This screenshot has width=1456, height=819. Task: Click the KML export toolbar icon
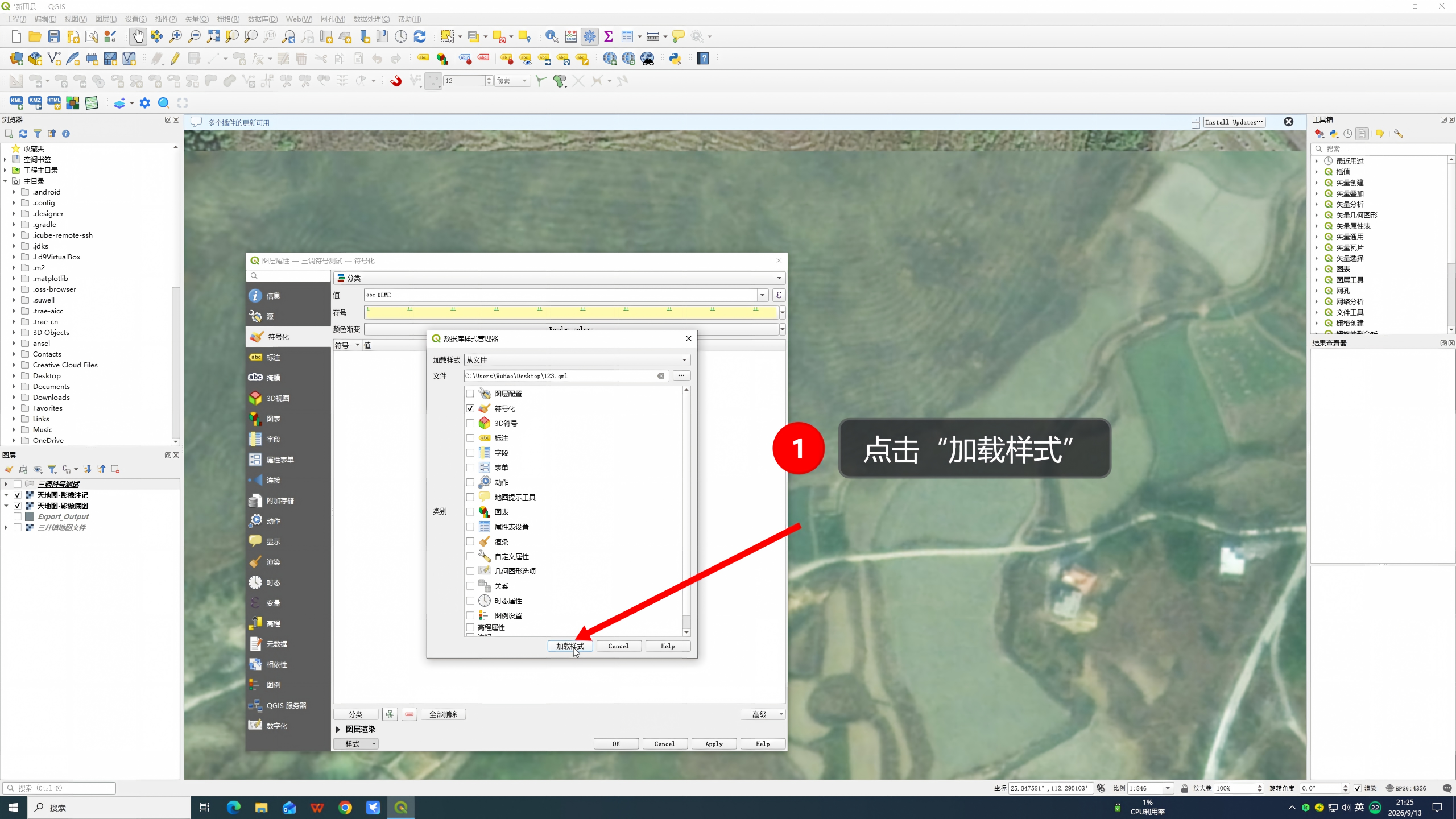point(16,103)
